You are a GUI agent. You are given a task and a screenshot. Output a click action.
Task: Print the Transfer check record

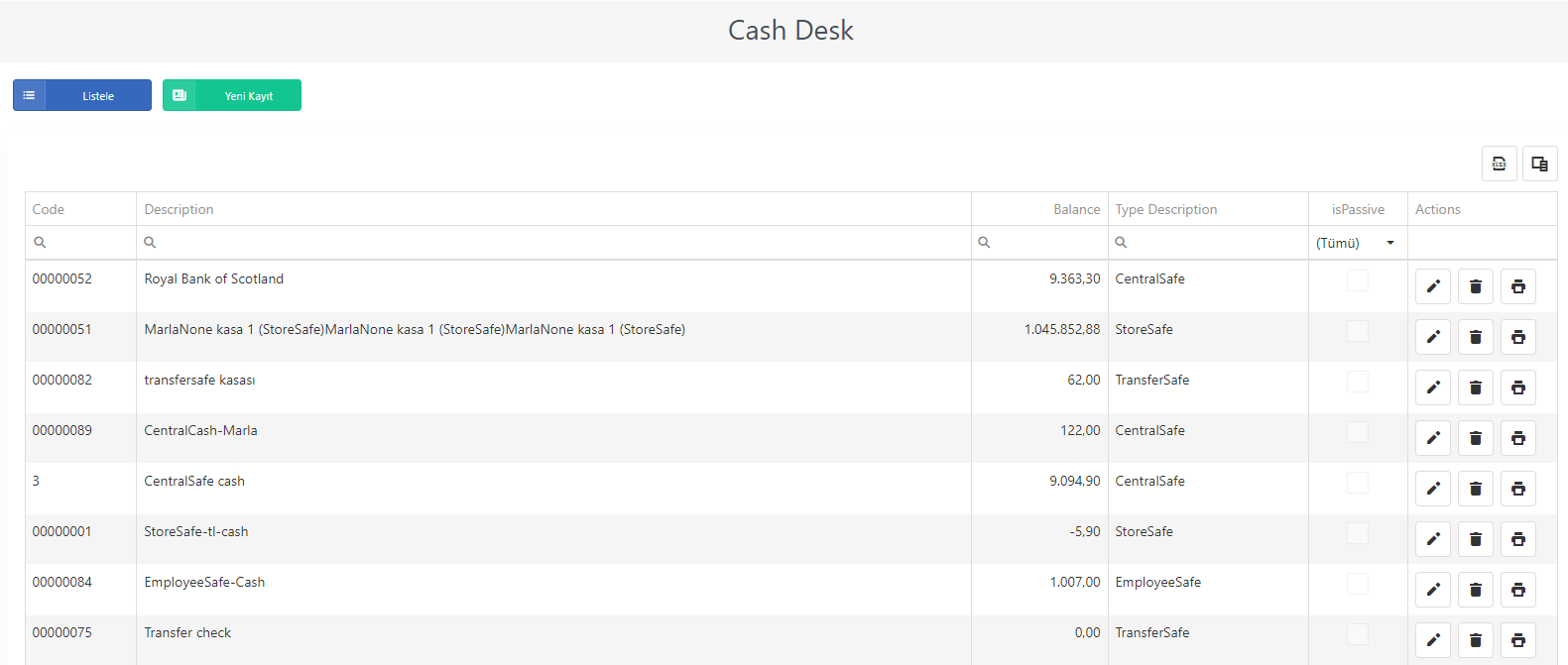point(1518,640)
